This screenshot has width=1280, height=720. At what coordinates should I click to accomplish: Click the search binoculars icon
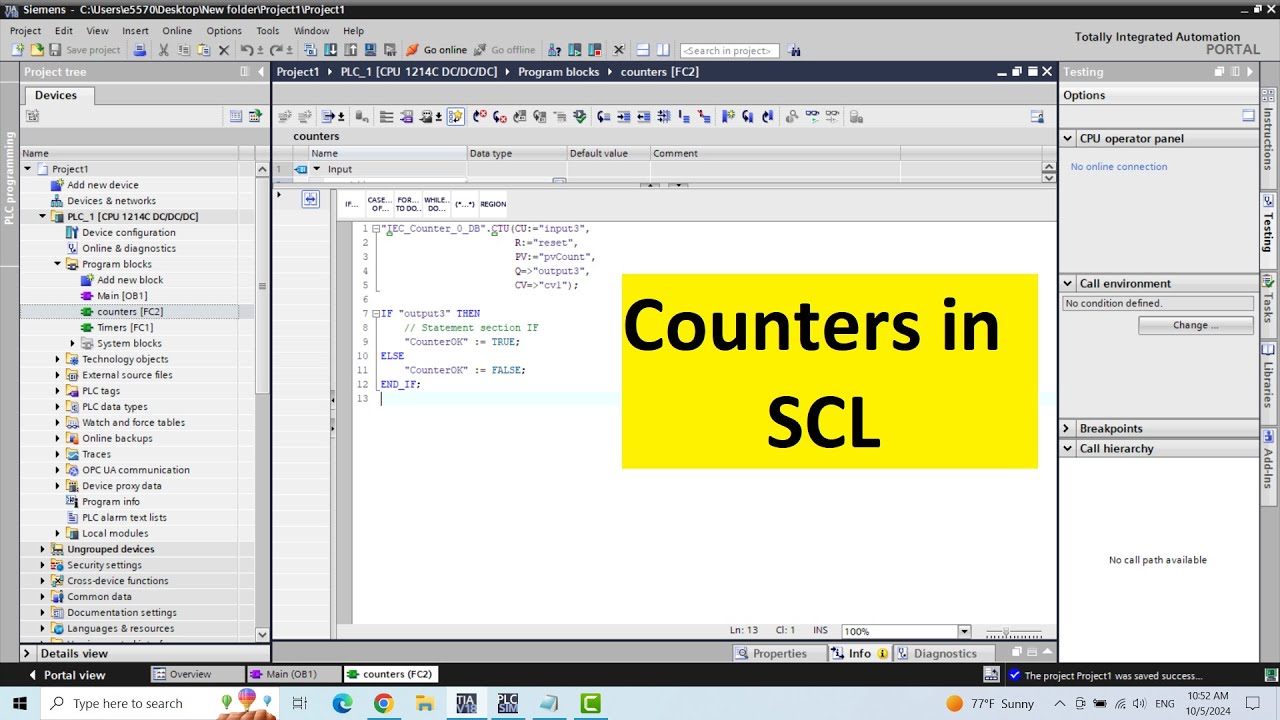point(794,50)
